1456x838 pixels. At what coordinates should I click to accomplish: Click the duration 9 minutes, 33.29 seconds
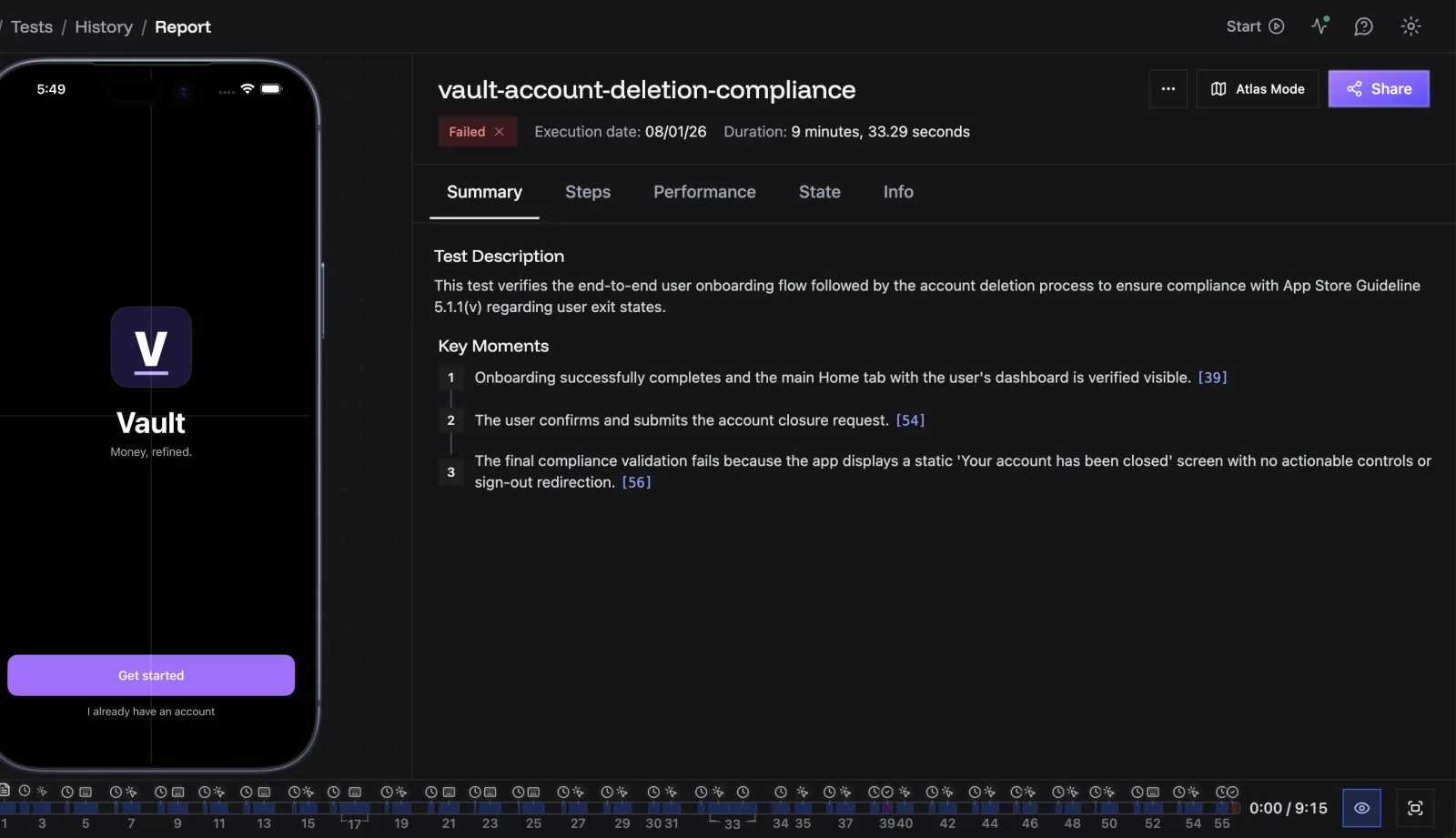(881, 132)
